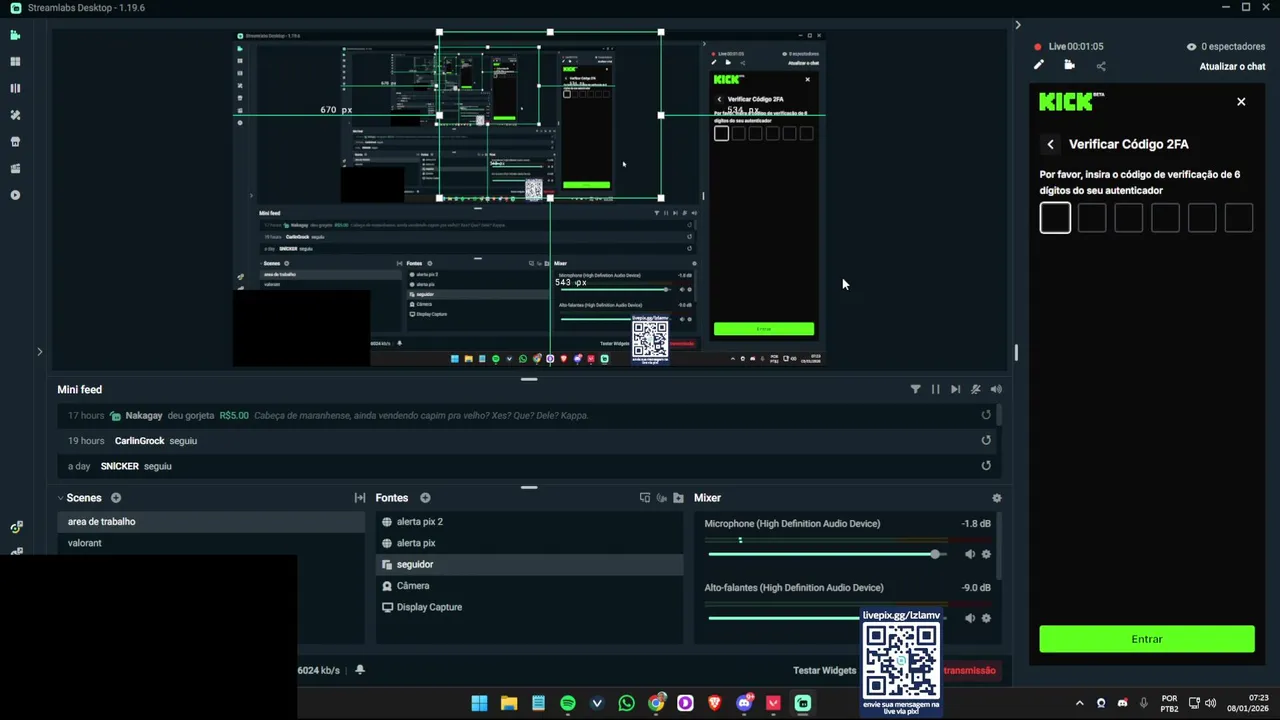The height and width of the screenshot is (720, 1280).
Task: Open WhatsApp from taskbar
Action: point(626,703)
